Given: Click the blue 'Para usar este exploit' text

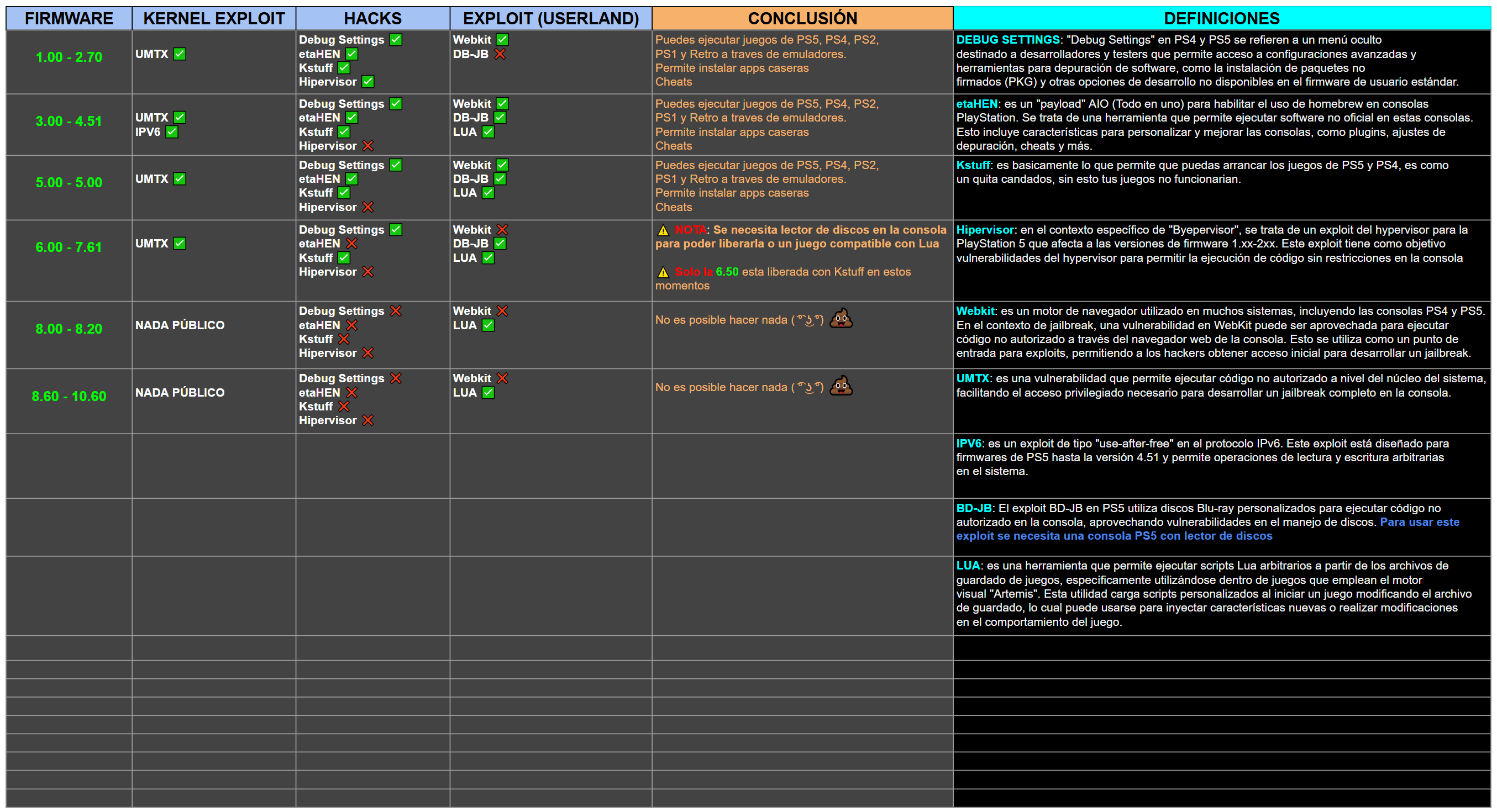Looking at the screenshot, I should tap(1207, 529).
